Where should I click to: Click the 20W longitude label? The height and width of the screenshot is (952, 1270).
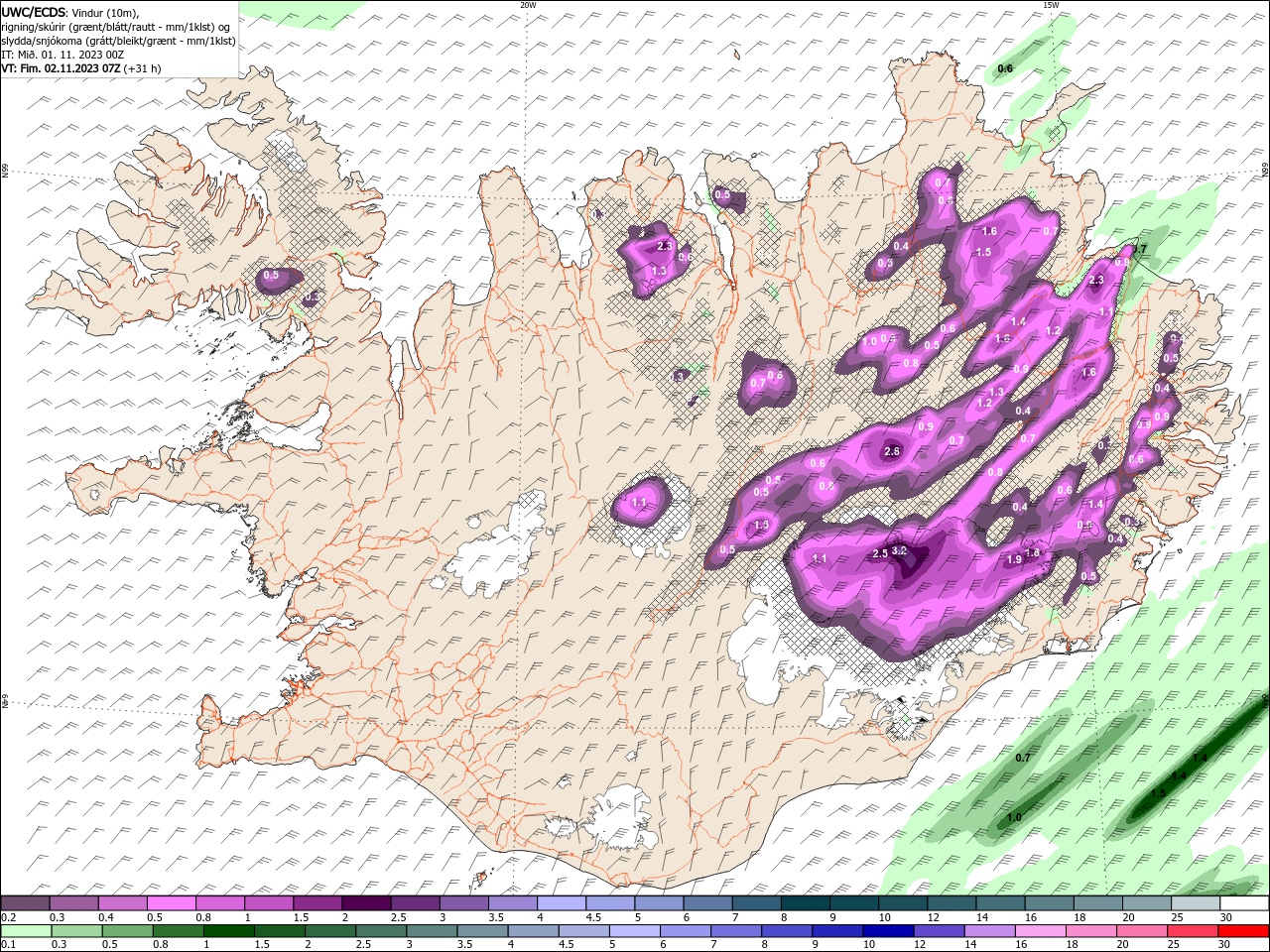pyautogui.click(x=529, y=5)
